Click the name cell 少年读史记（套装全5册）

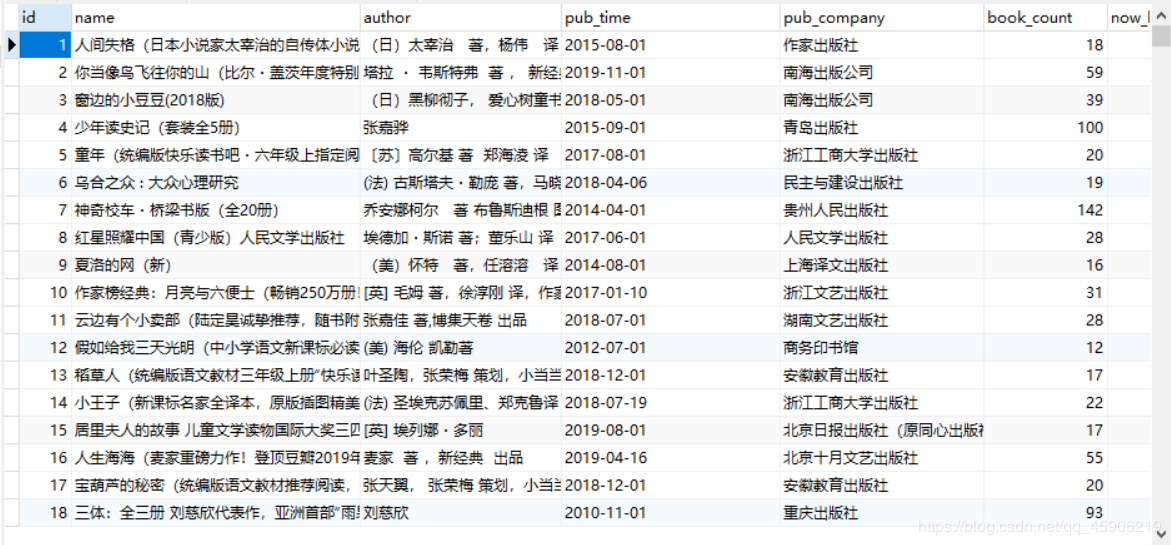tap(216, 128)
